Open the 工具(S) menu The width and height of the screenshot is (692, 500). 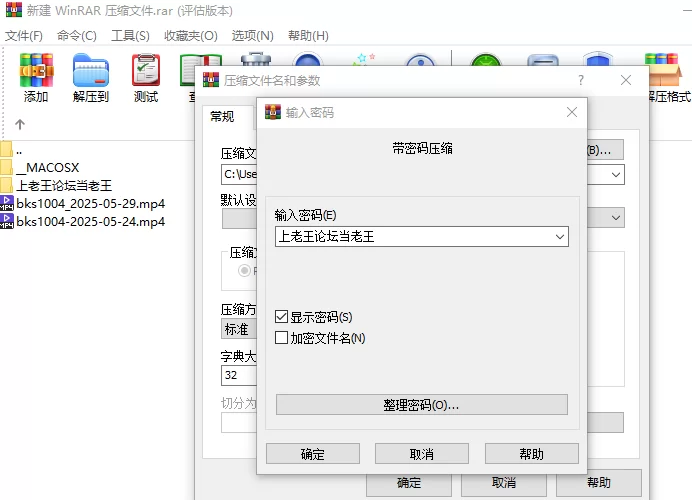tap(130, 36)
